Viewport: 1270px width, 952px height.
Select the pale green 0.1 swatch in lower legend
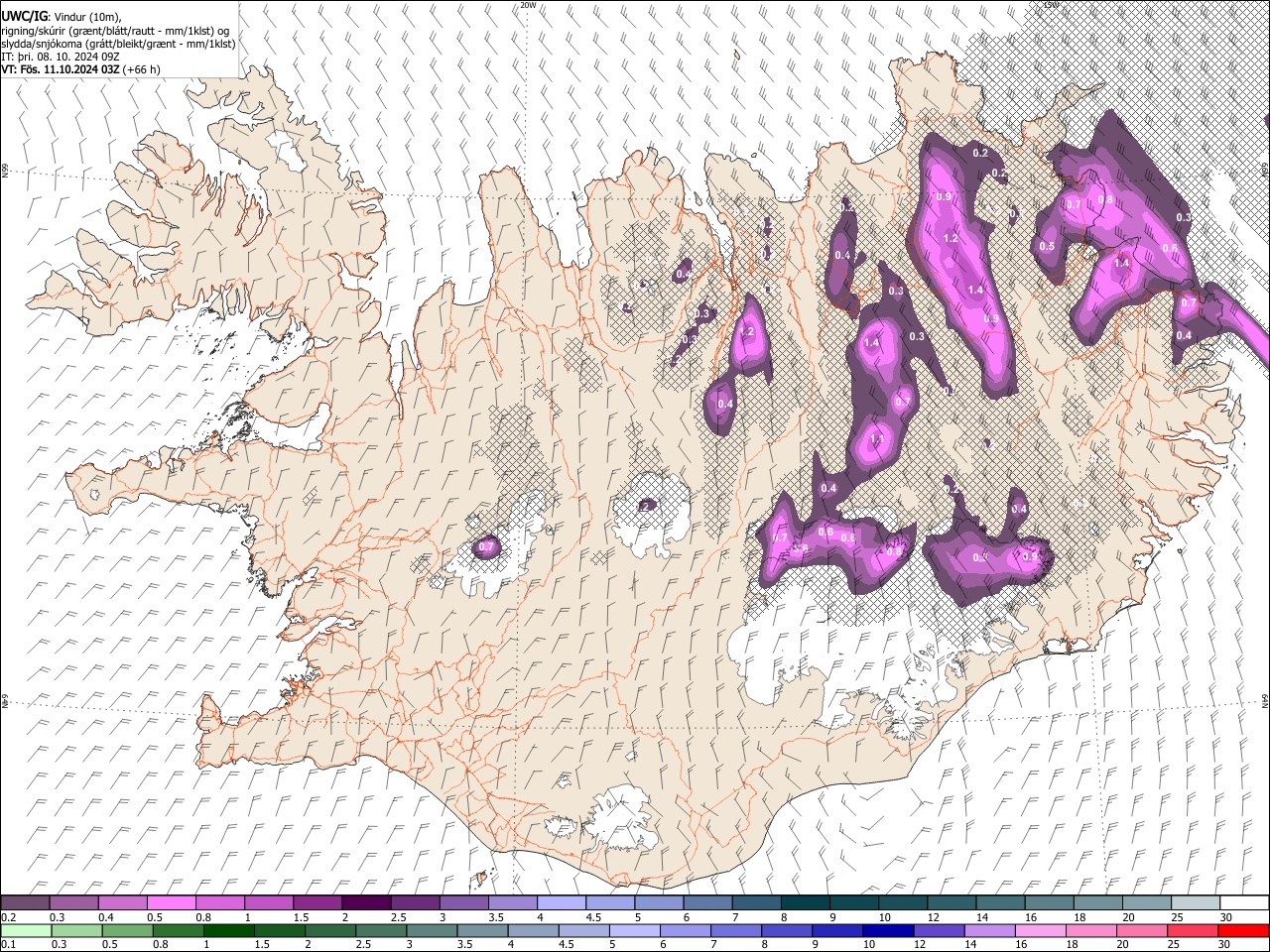[x=25, y=930]
